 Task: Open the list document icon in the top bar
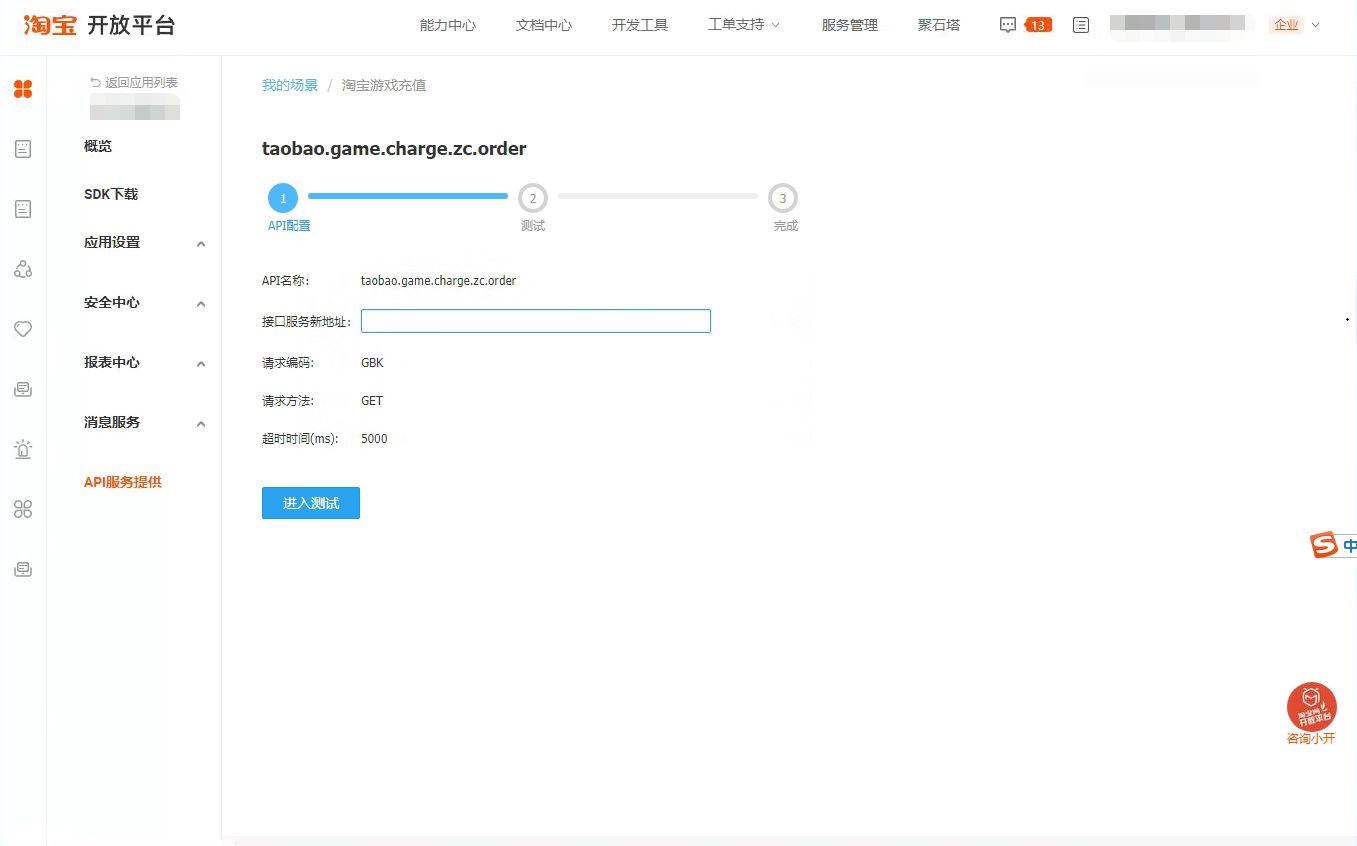click(1081, 25)
